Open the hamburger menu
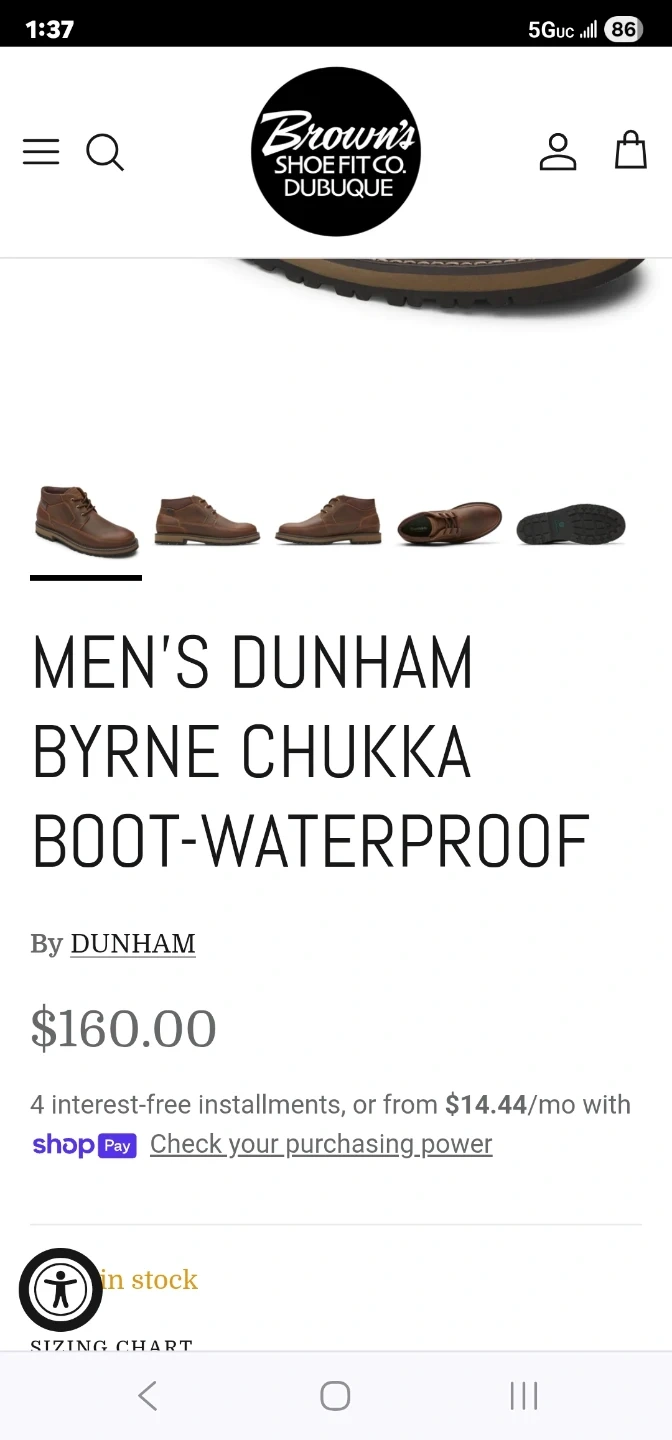 pos(41,152)
